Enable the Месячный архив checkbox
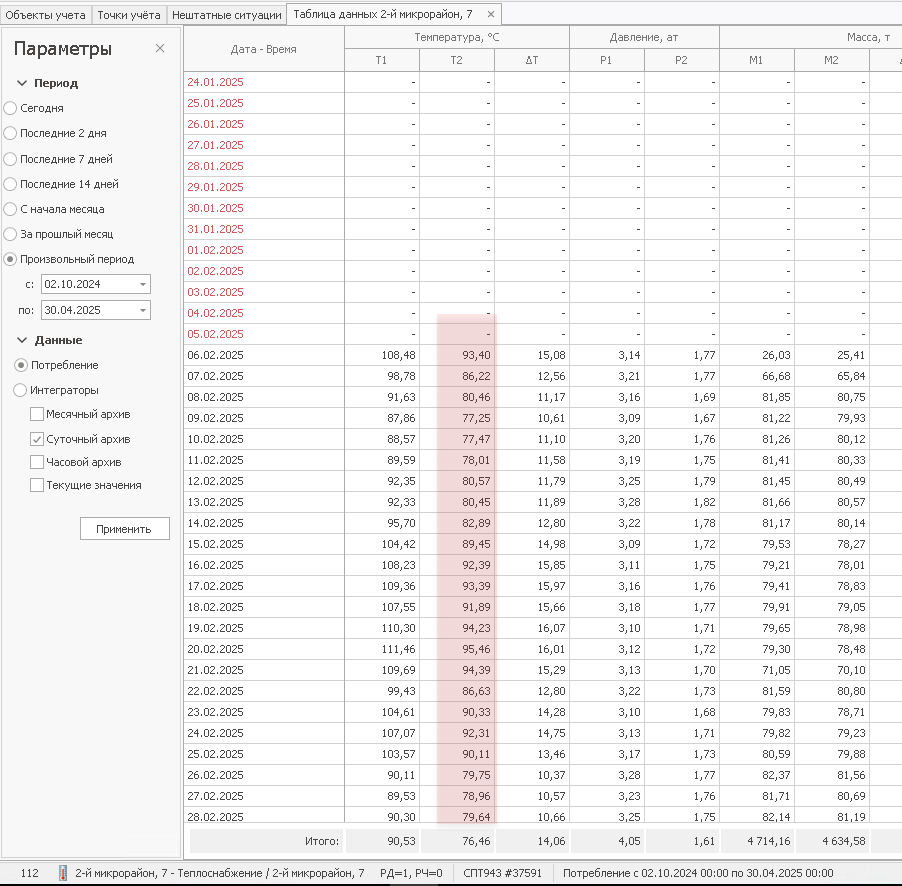This screenshot has height=886, width=902. click(x=37, y=414)
